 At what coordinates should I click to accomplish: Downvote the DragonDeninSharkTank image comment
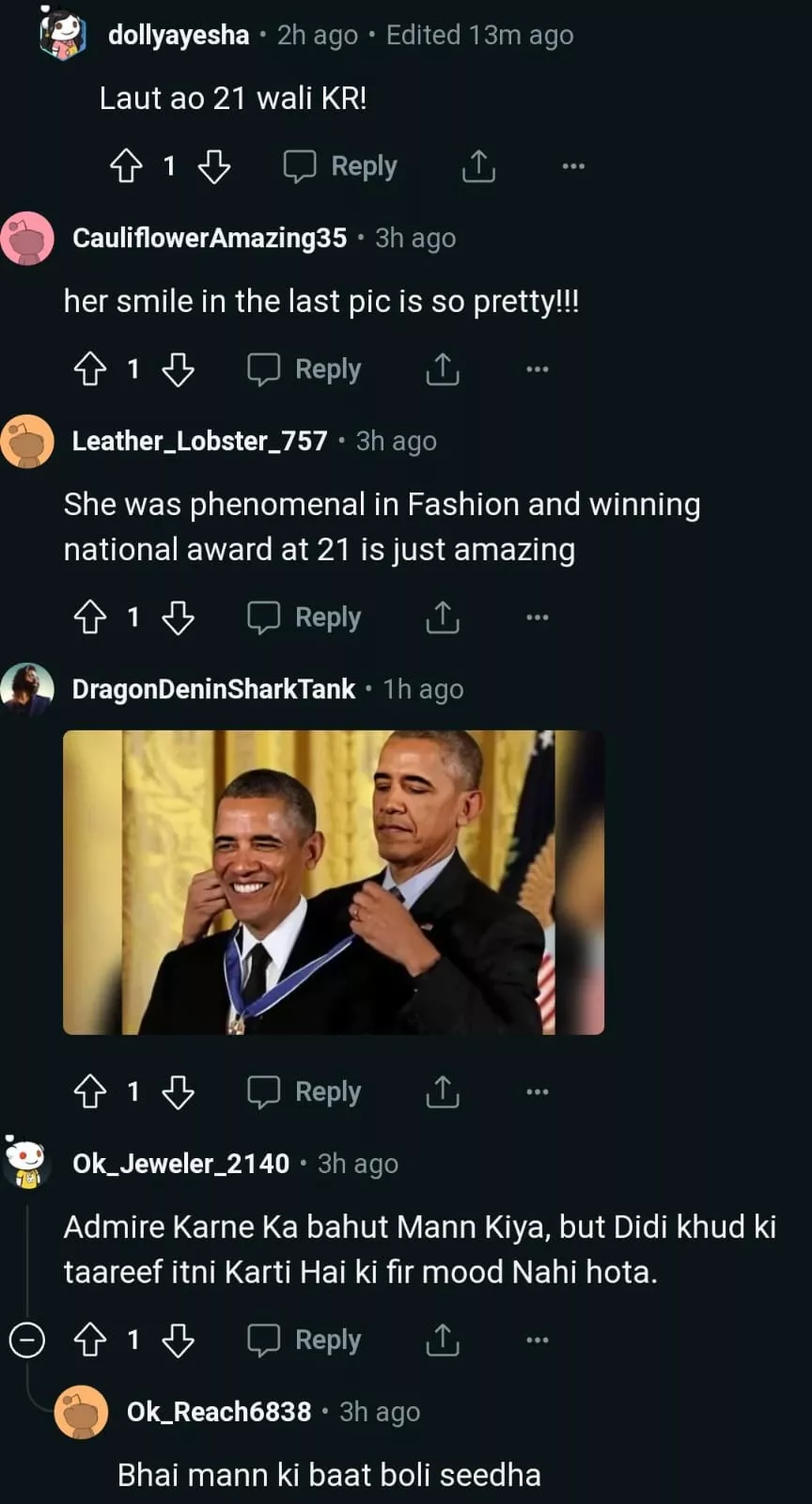[x=179, y=1091]
